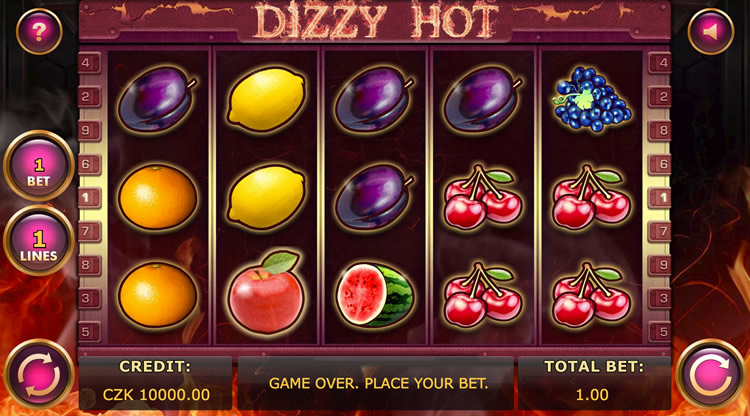Change the bet using the 1 BET button

click(39, 166)
